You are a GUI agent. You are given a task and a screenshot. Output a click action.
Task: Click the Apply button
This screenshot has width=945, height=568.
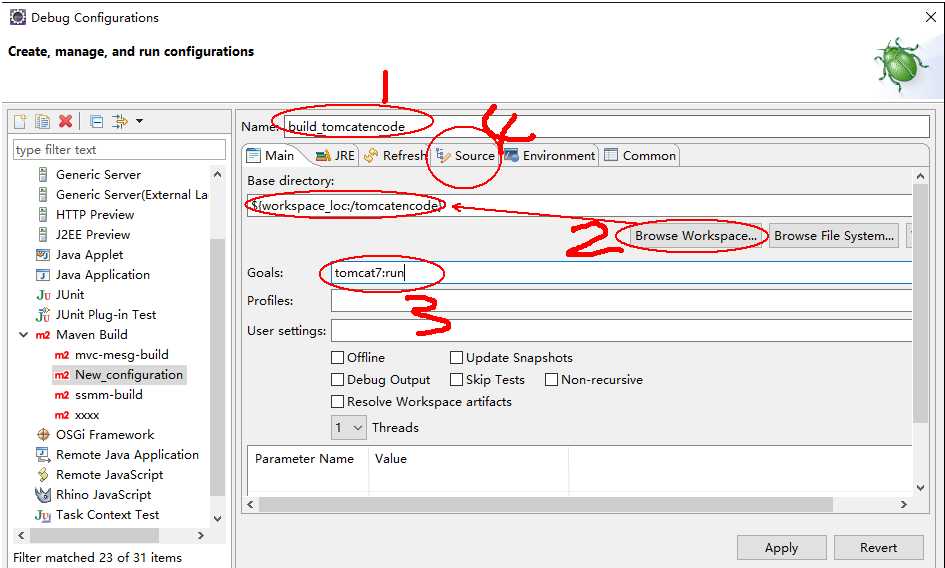(x=781, y=547)
